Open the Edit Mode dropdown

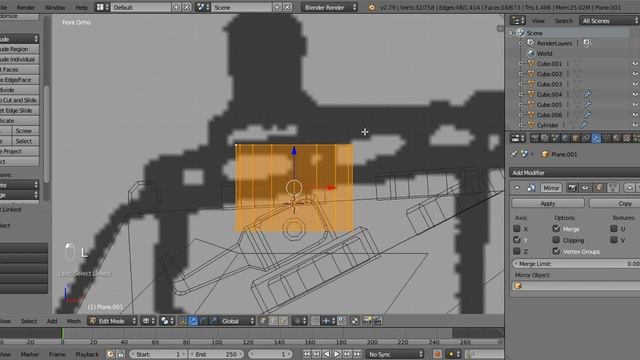(x=112, y=321)
